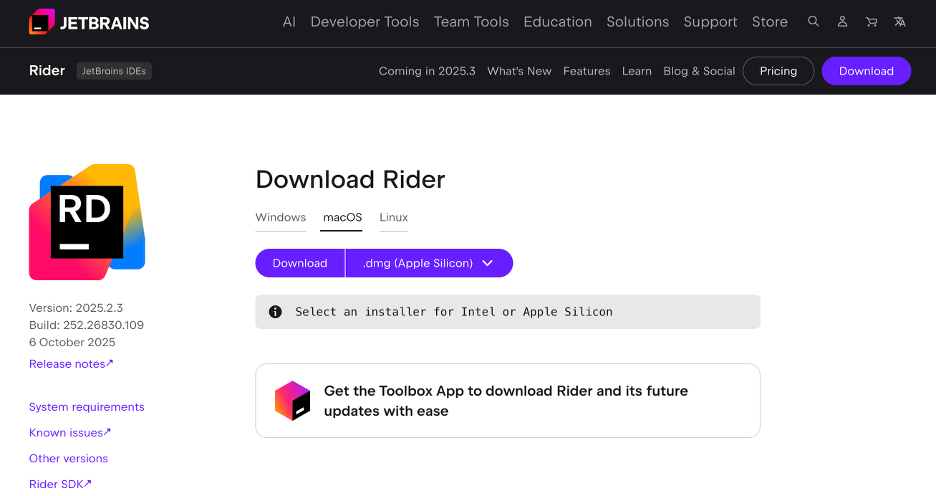Select the macOS tab

[342, 218]
